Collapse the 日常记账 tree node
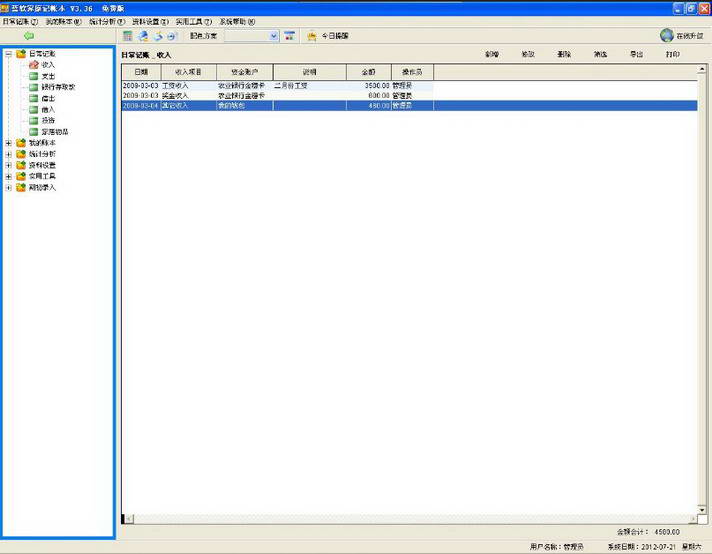Screen dimensions: 712x554 pyautogui.click(x=9, y=54)
